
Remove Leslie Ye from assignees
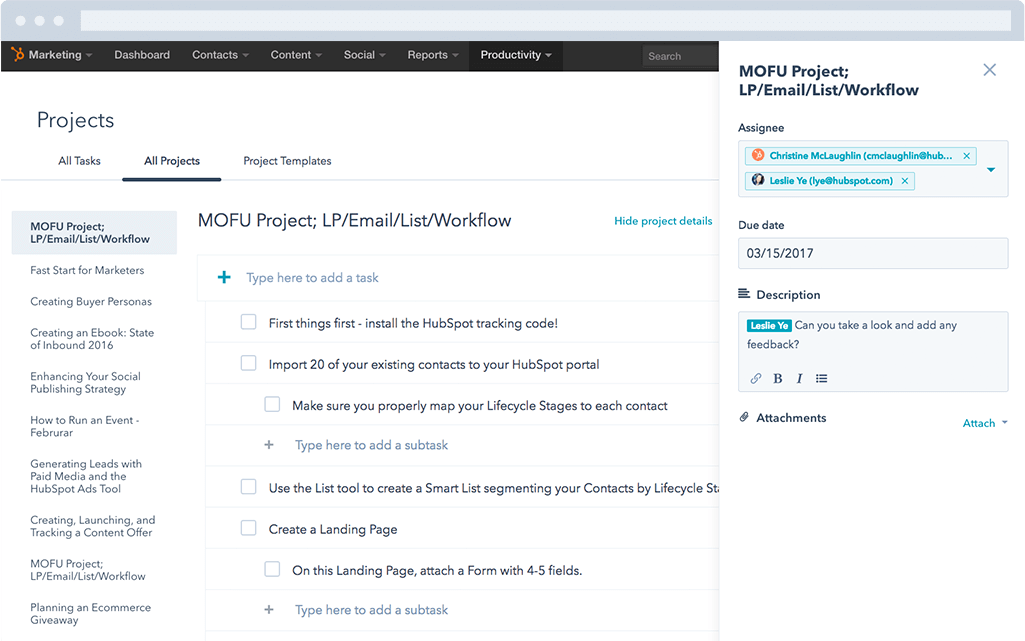point(905,181)
